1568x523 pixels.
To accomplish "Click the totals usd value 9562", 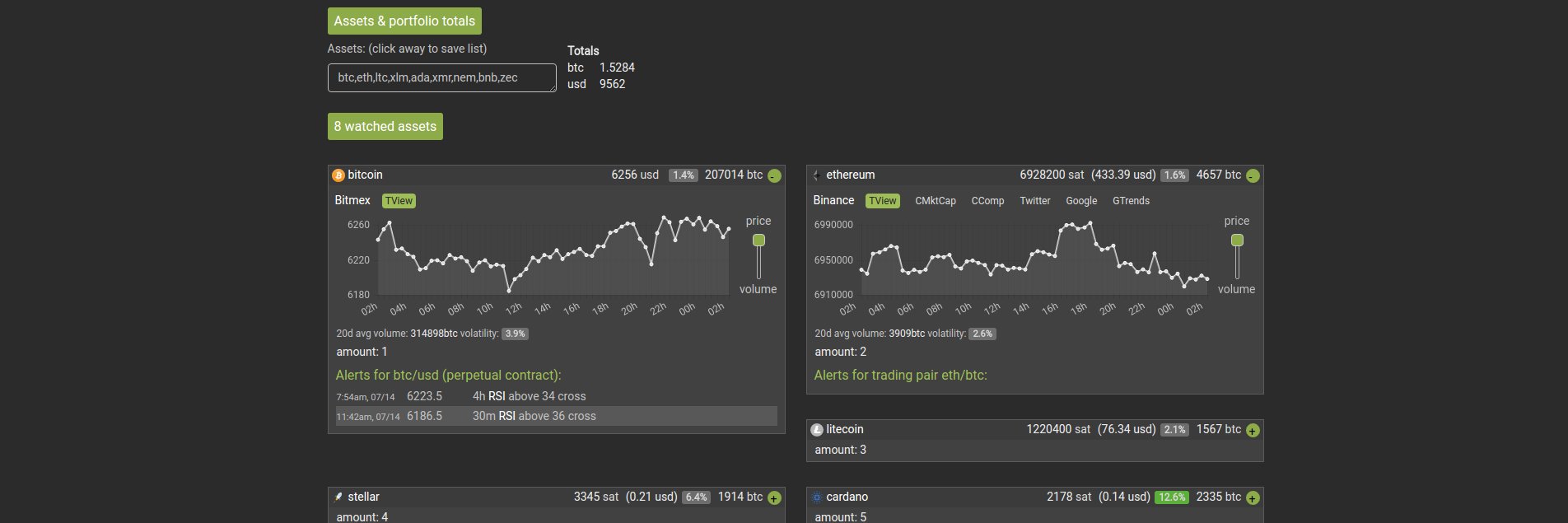I will click(x=612, y=84).
